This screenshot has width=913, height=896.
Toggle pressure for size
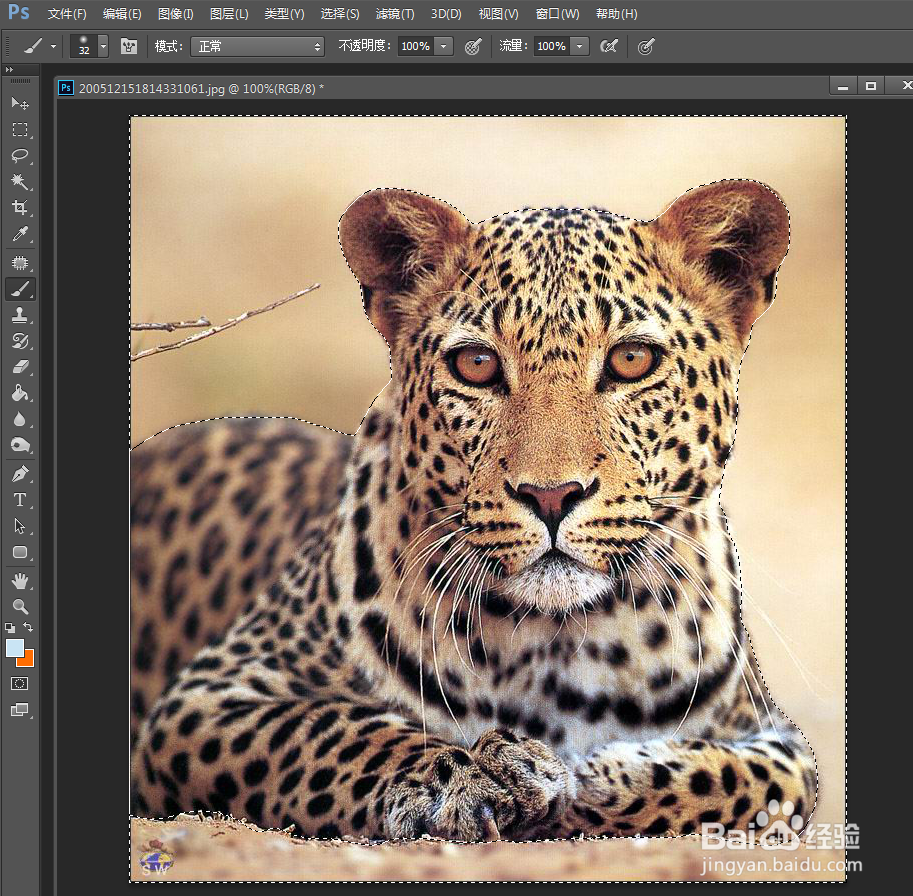tap(646, 47)
